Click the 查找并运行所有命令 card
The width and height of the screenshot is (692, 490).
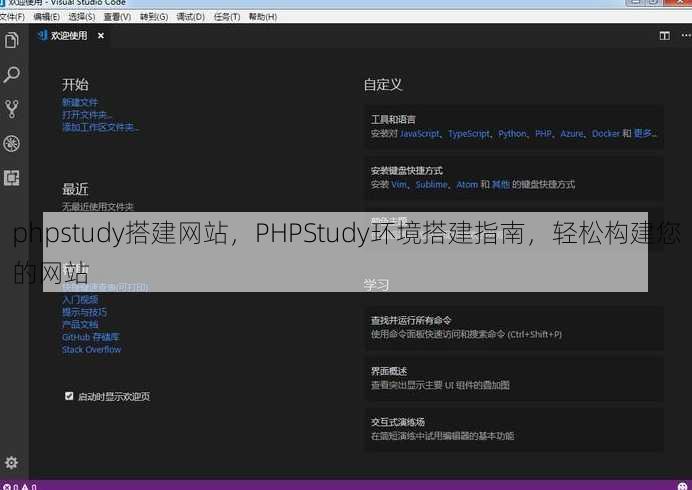point(513,328)
